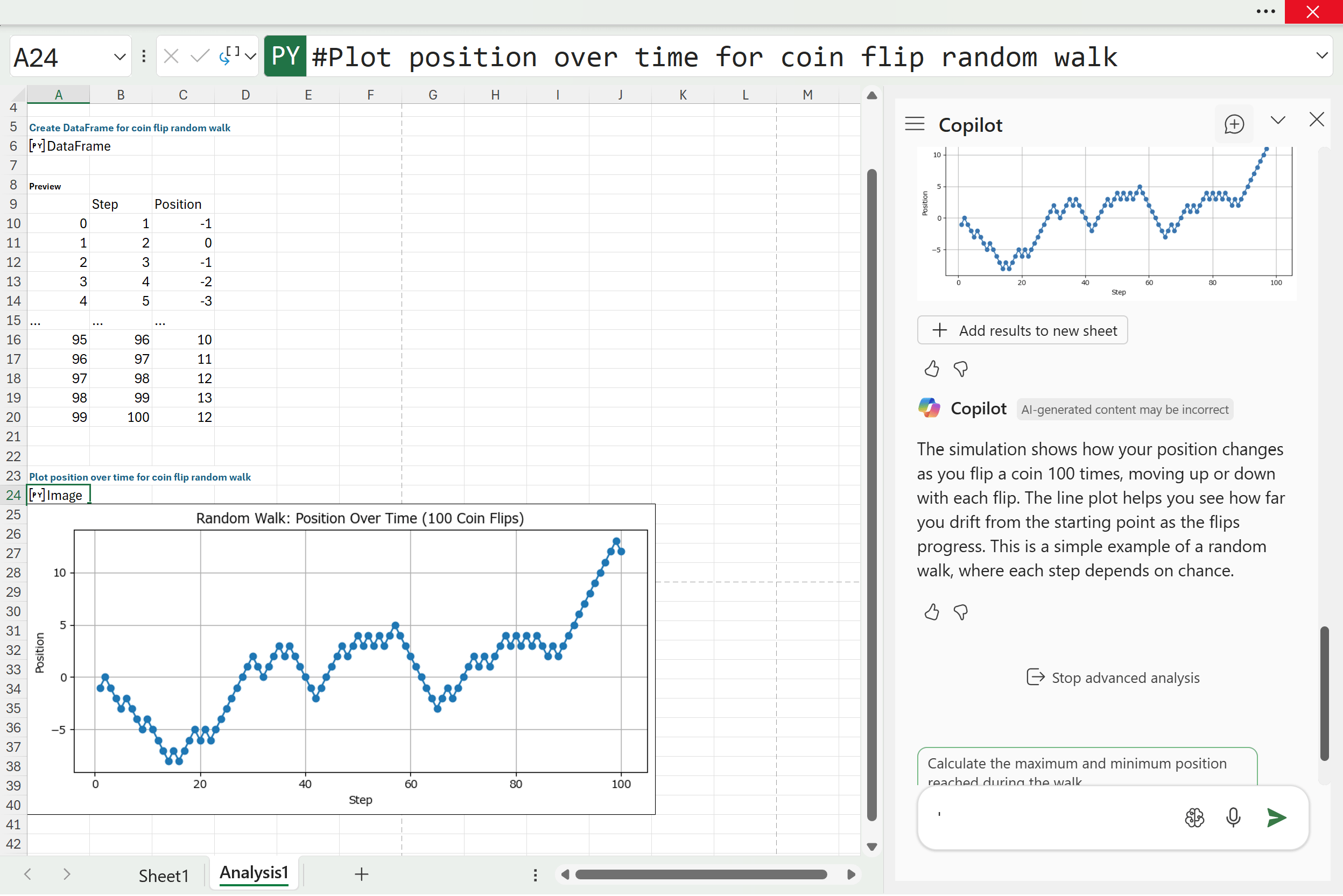Image resolution: width=1343 pixels, height=896 pixels.
Task: Click thumbs up under simulation explanation
Action: [932, 612]
